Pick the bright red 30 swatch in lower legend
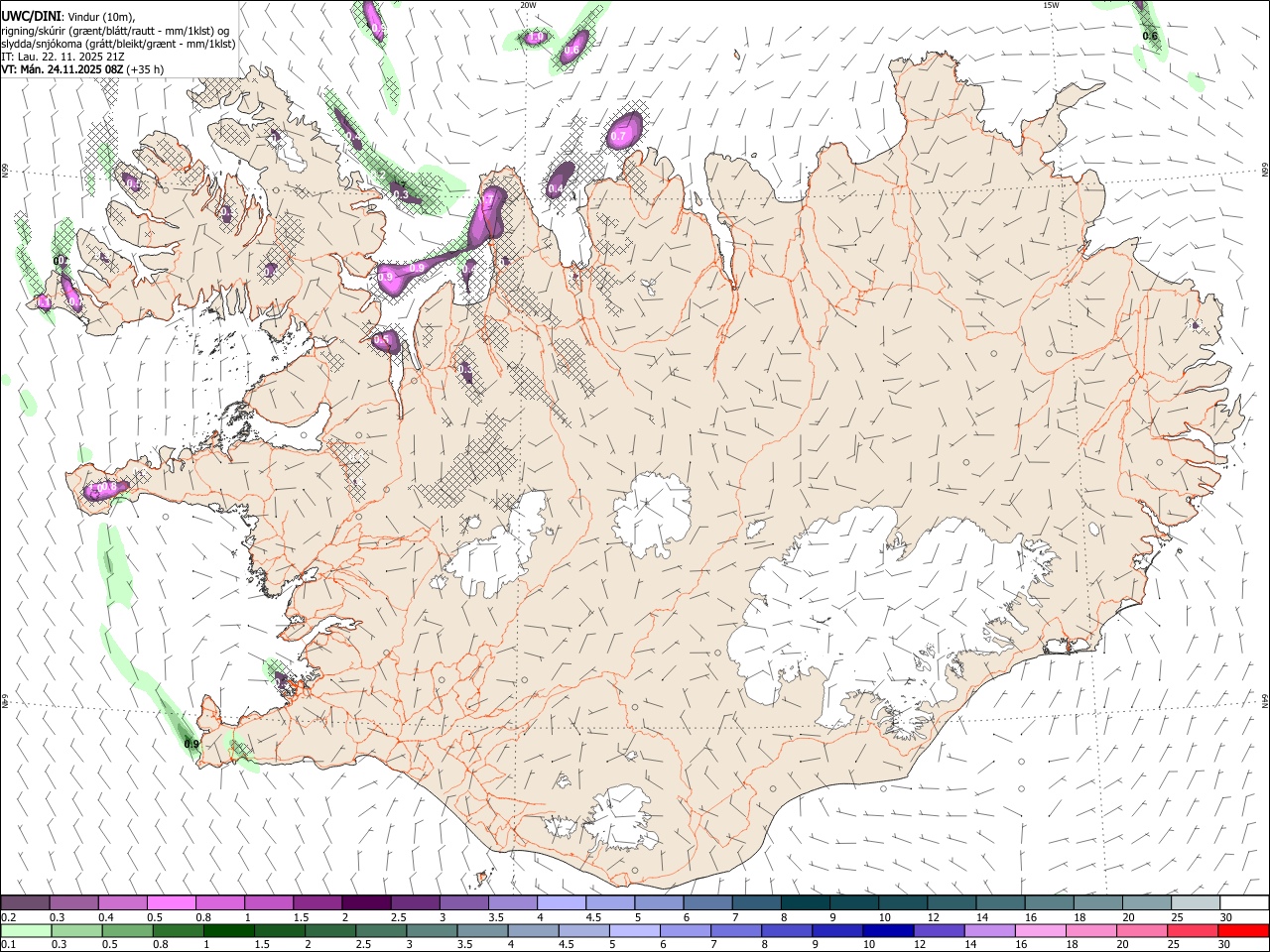This screenshot has height=952, width=1270. click(x=1244, y=931)
